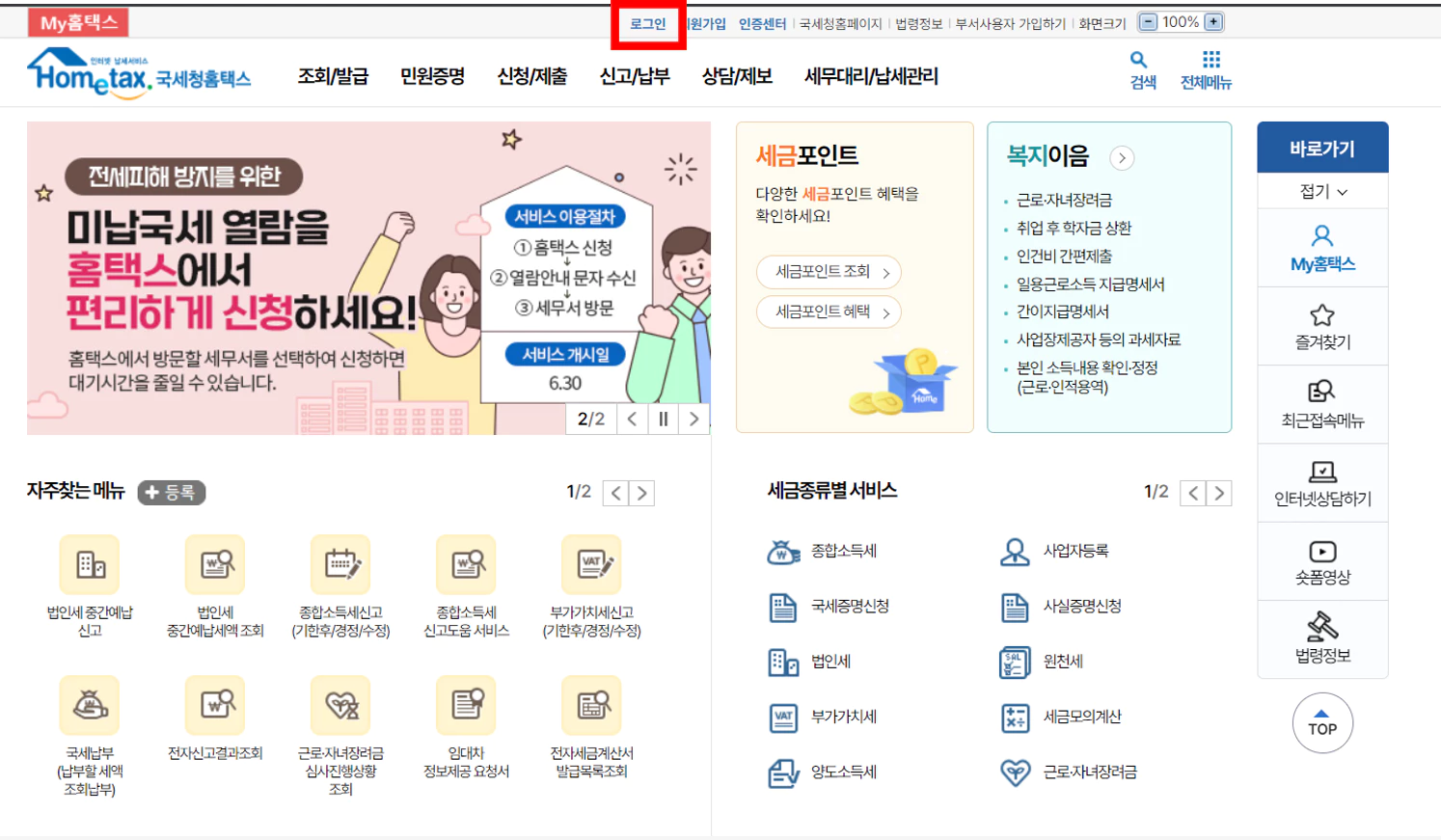Select 사실증명신청 service

(1061, 606)
